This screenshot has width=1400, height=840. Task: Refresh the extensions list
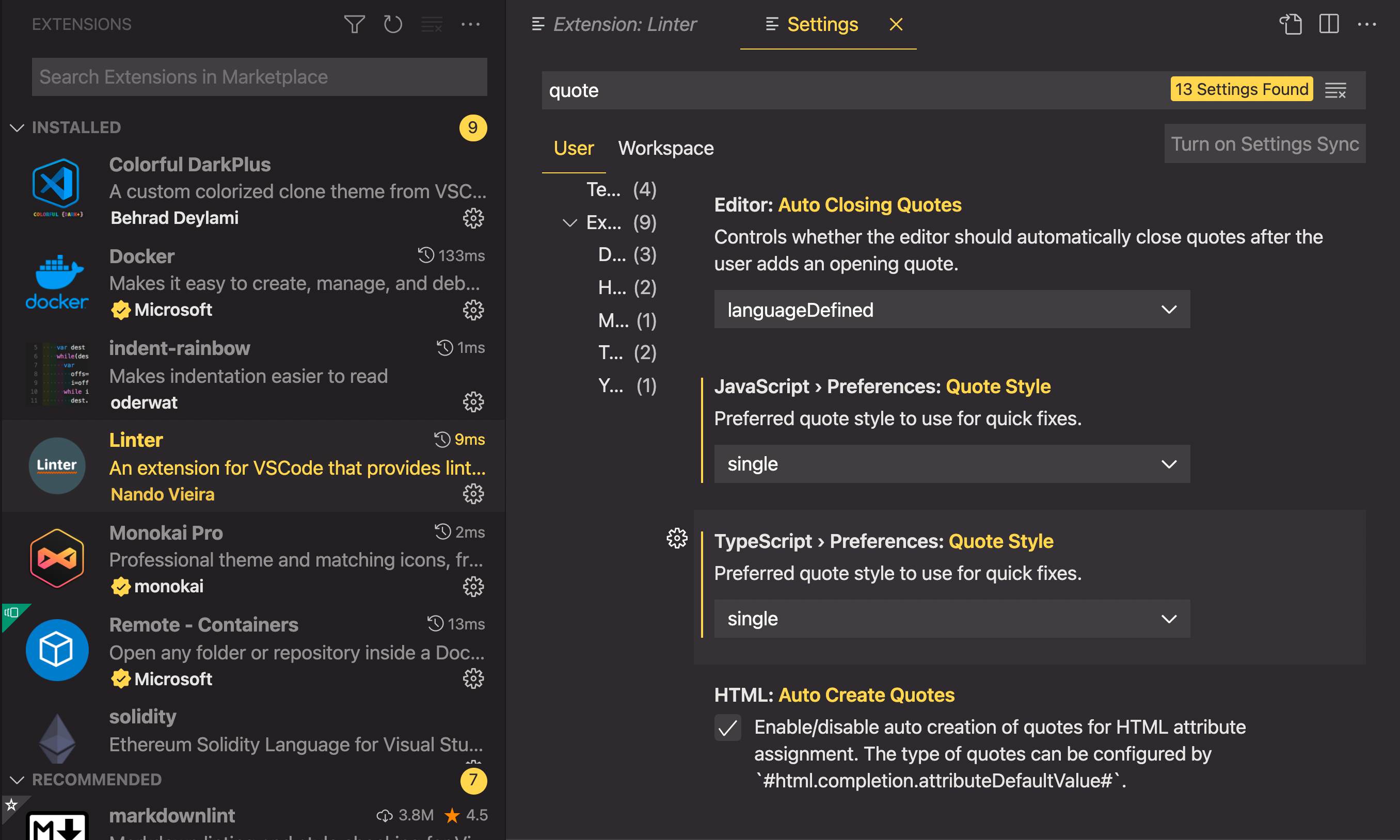click(x=393, y=24)
